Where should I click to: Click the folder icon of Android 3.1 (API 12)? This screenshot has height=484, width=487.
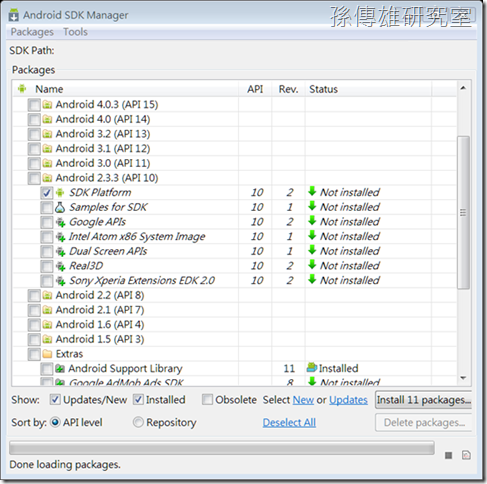pos(47,149)
